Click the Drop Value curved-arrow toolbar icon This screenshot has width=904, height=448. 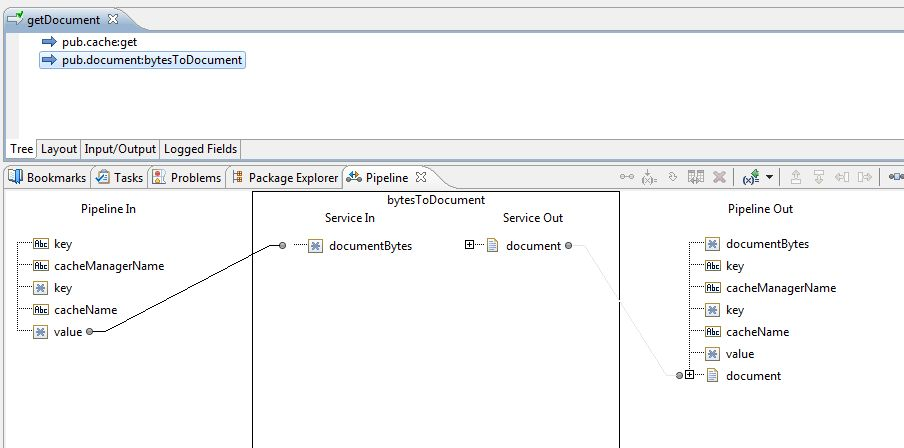[x=673, y=177]
